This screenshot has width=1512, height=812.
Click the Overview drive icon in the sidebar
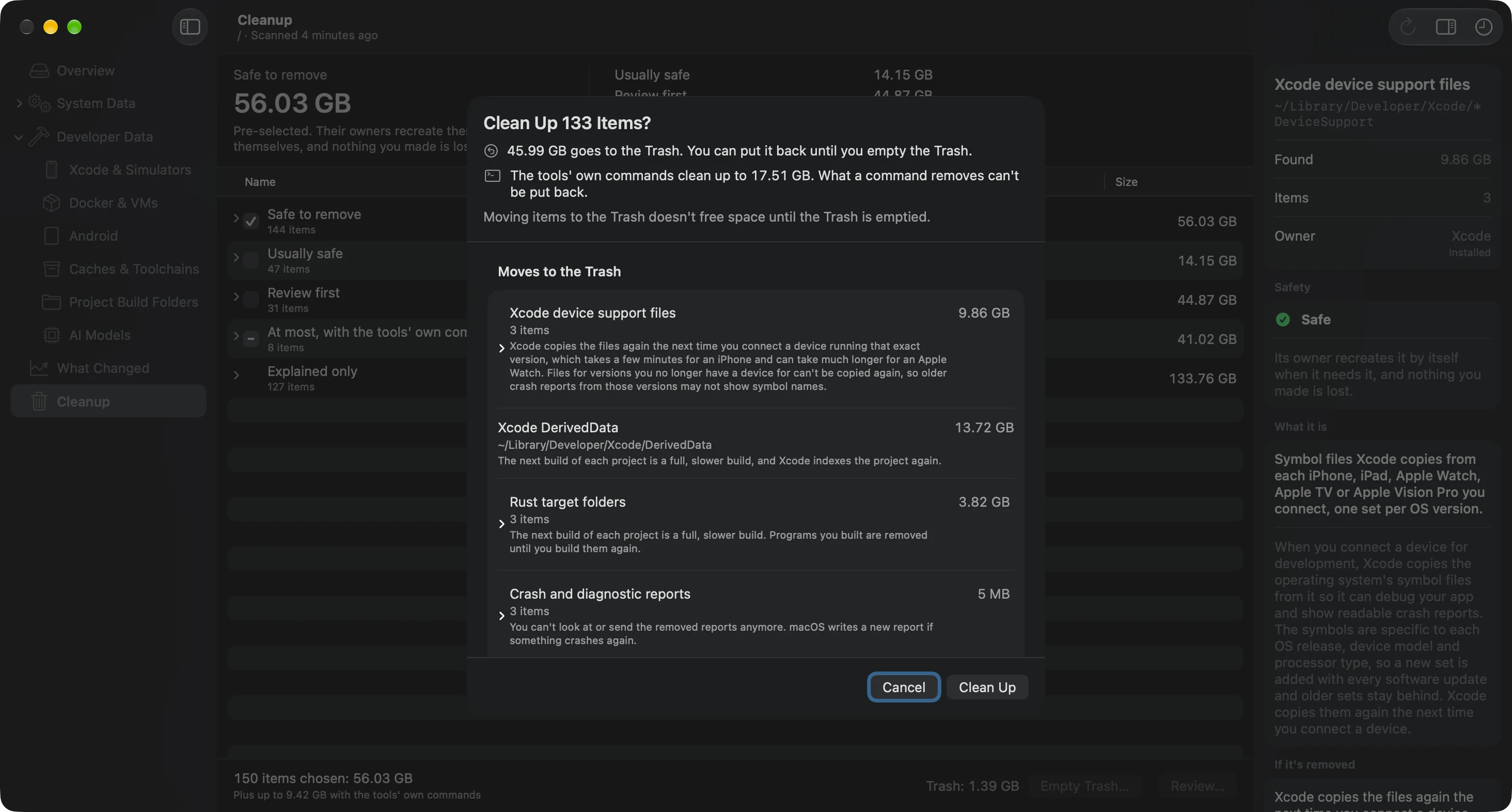(x=39, y=70)
